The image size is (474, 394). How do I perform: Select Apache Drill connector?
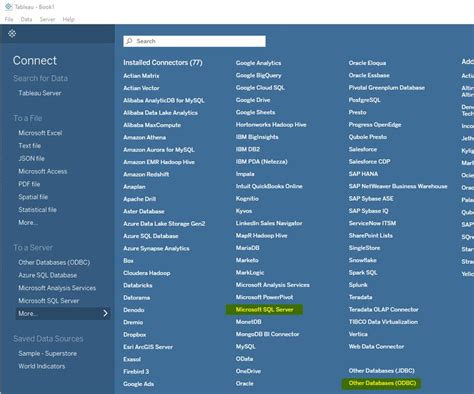139,199
